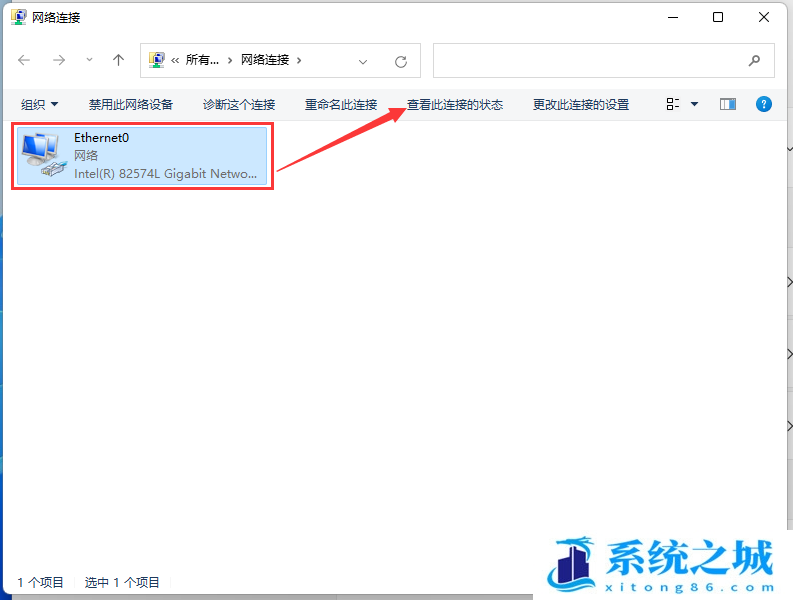793x600 pixels.
Task: Open recent locations dropdown arrow
Action: [89, 60]
